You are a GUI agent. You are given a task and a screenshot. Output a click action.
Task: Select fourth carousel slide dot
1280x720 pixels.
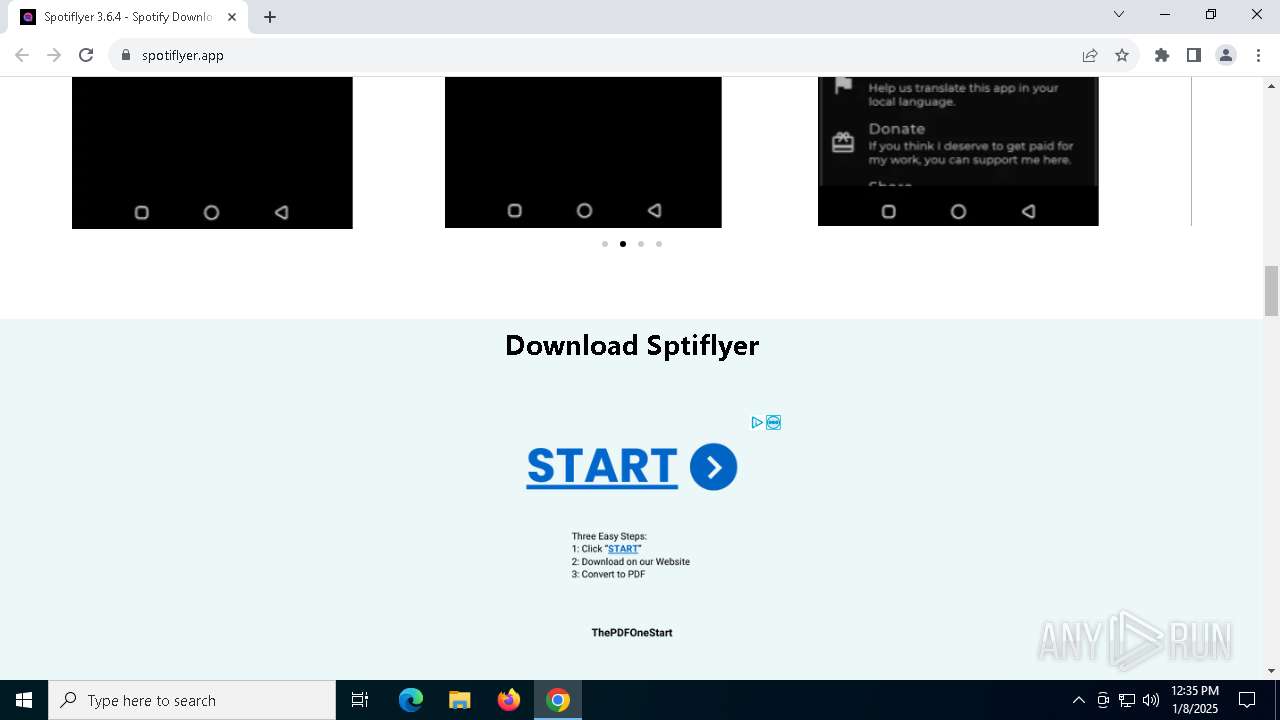click(659, 244)
